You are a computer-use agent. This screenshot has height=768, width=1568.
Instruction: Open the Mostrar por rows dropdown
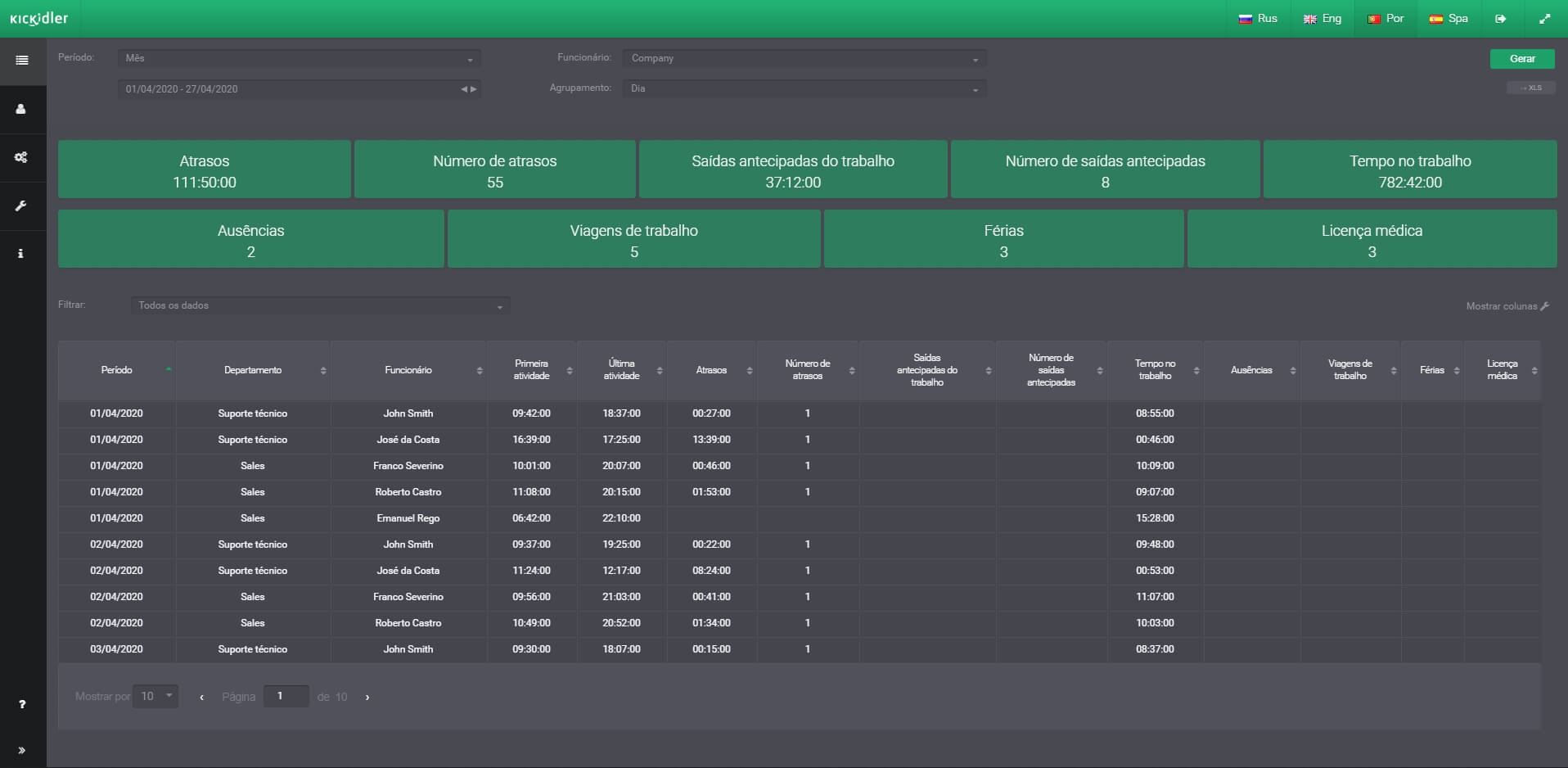pyautogui.click(x=155, y=697)
